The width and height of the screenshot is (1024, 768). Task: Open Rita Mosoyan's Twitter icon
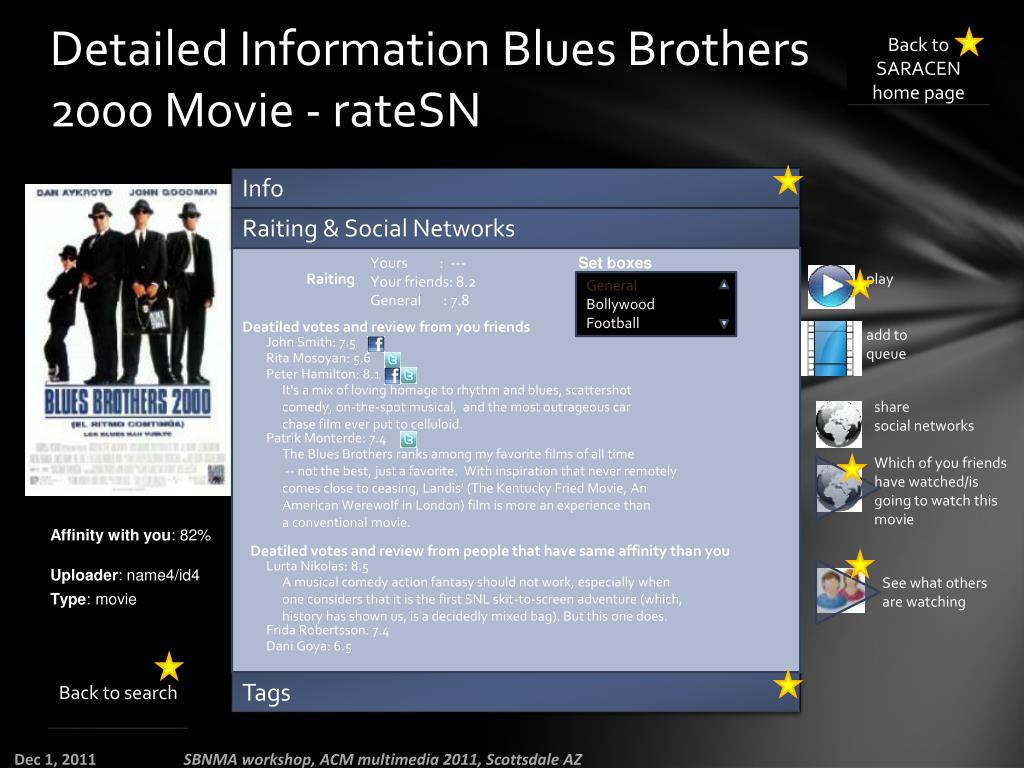[x=392, y=359]
